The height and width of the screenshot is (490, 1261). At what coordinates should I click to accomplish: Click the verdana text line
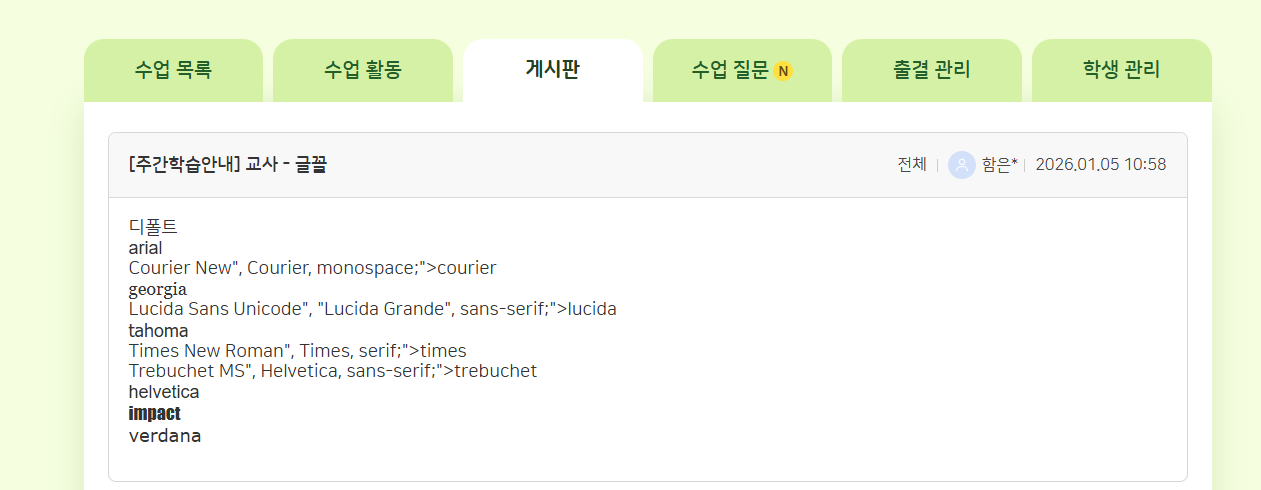[x=165, y=435]
